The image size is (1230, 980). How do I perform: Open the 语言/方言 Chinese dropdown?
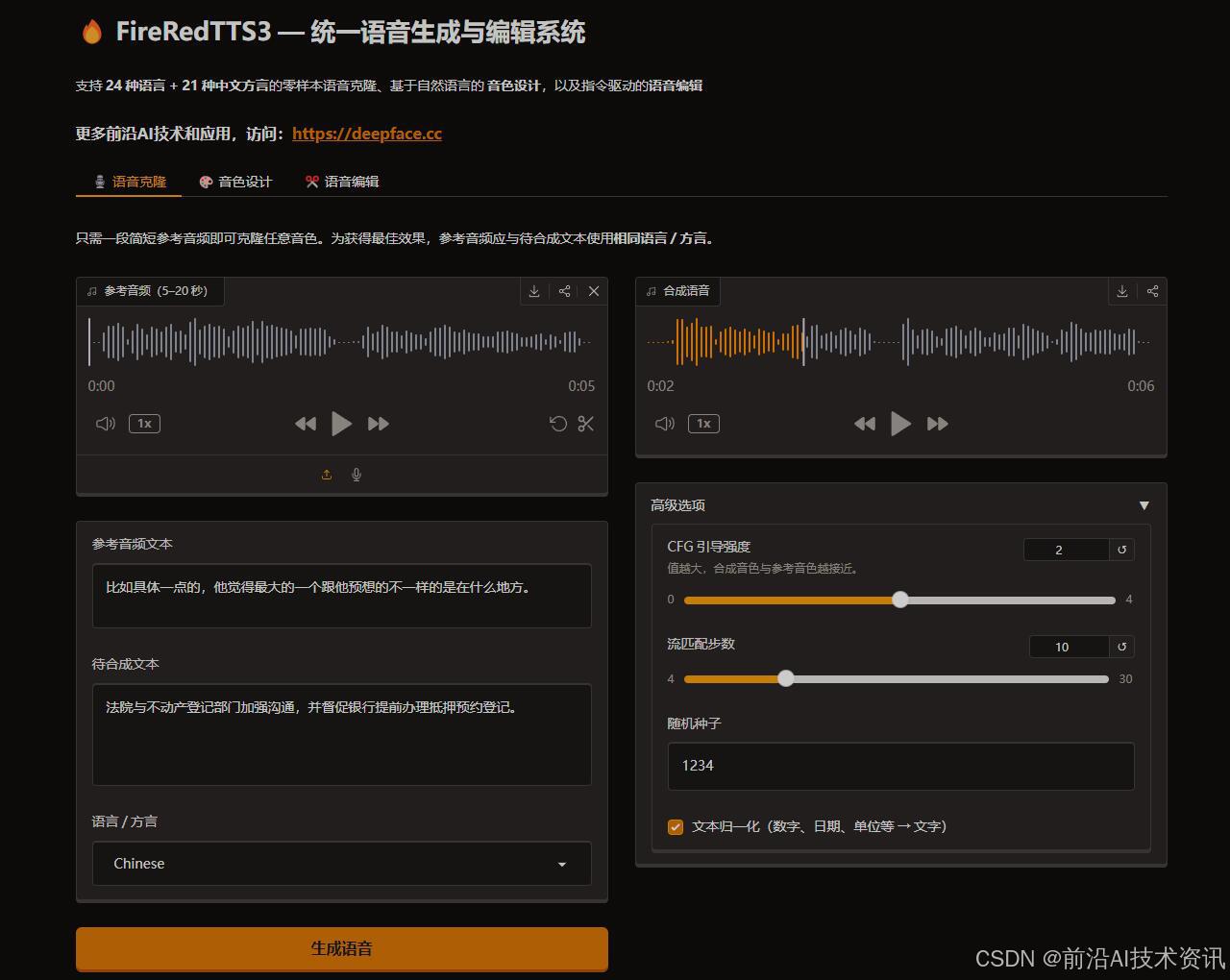tap(342, 864)
